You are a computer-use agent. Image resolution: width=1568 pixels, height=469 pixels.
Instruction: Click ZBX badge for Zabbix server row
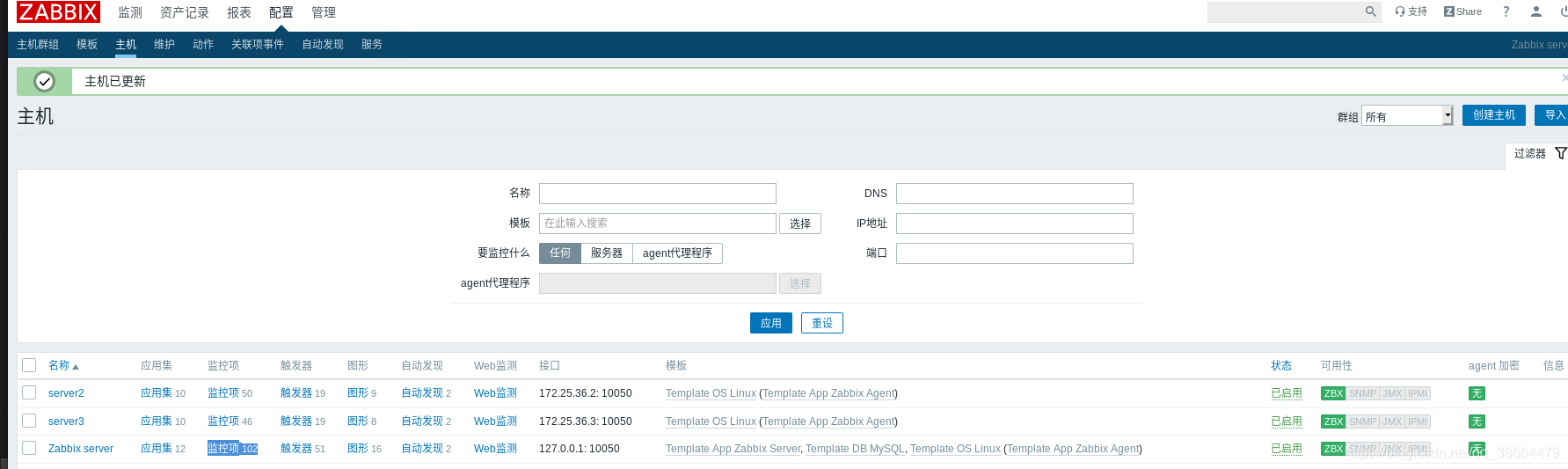coord(1333,449)
